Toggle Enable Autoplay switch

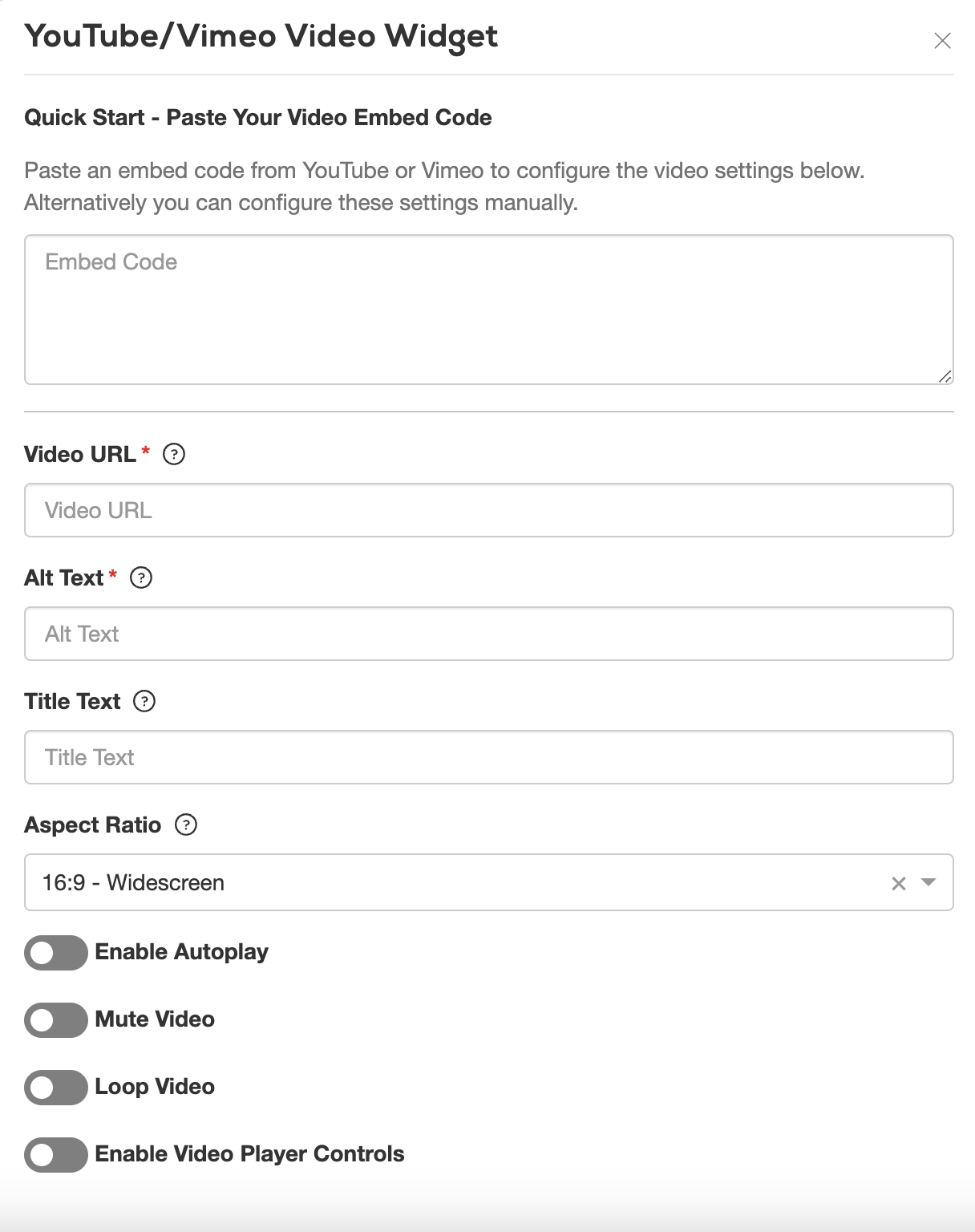coord(56,953)
